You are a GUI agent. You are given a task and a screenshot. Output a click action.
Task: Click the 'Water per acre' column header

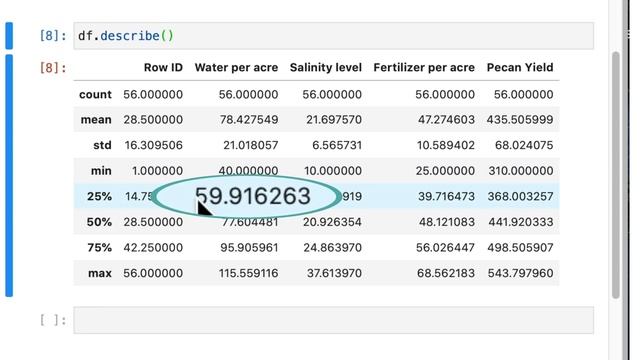click(x=236, y=67)
